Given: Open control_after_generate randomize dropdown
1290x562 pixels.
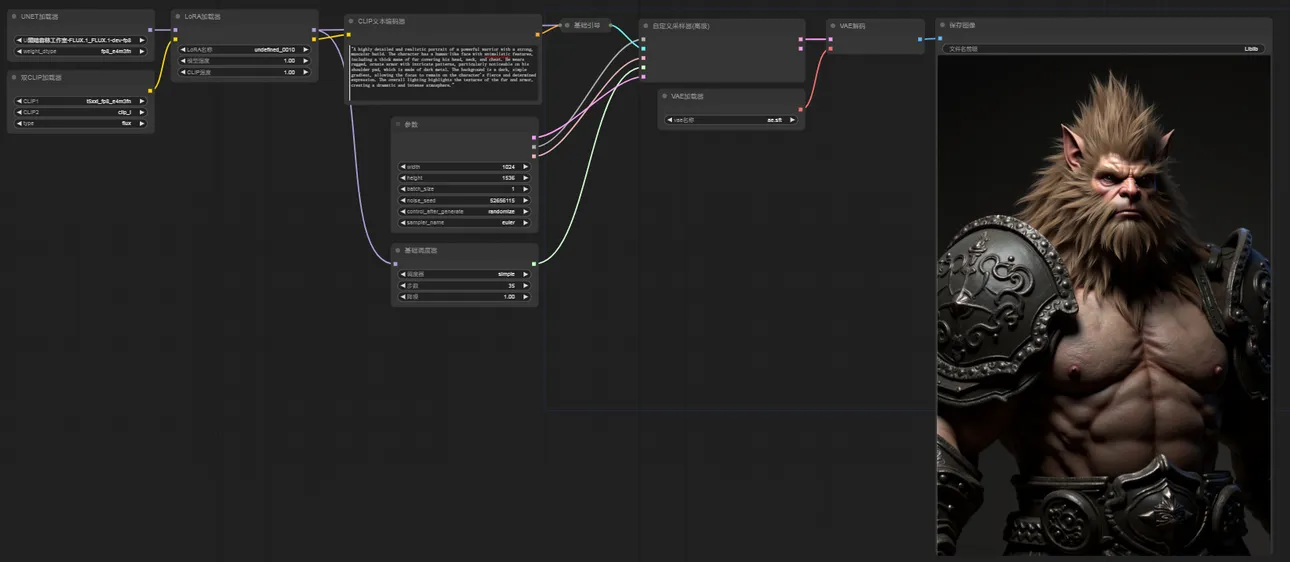Looking at the screenshot, I should [464, 211].
